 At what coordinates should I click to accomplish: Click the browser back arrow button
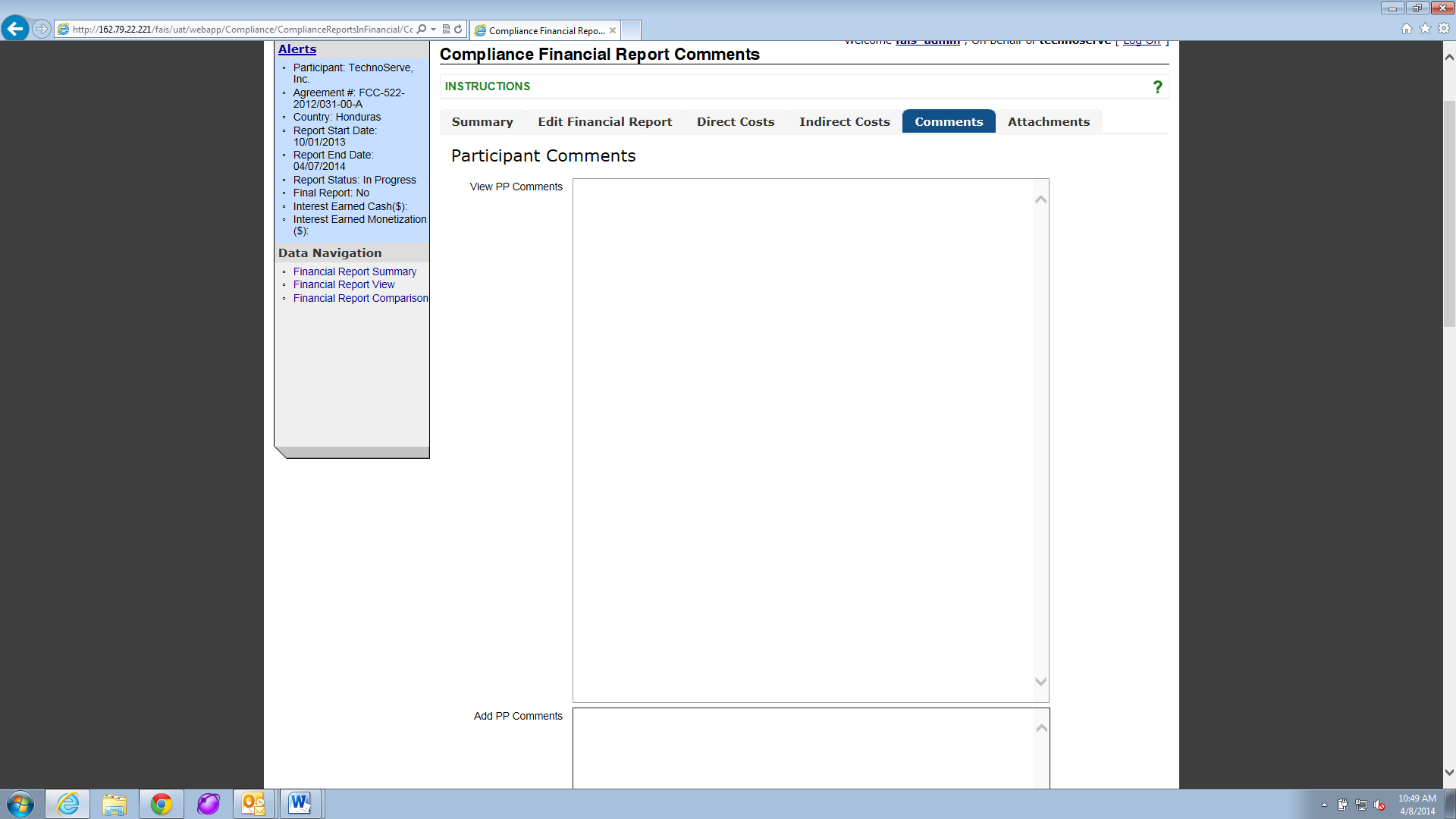pyautogui.click(x=15, y=29)
